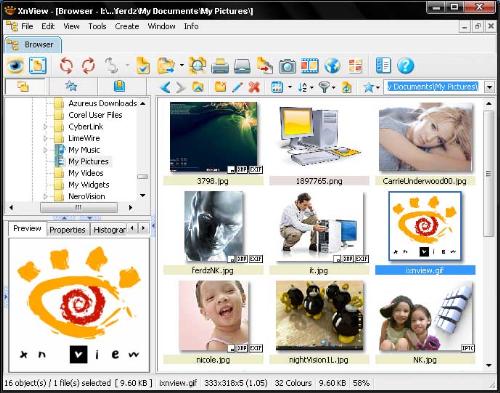
Task: Click the camera capture icon
Action: [287, 66]
